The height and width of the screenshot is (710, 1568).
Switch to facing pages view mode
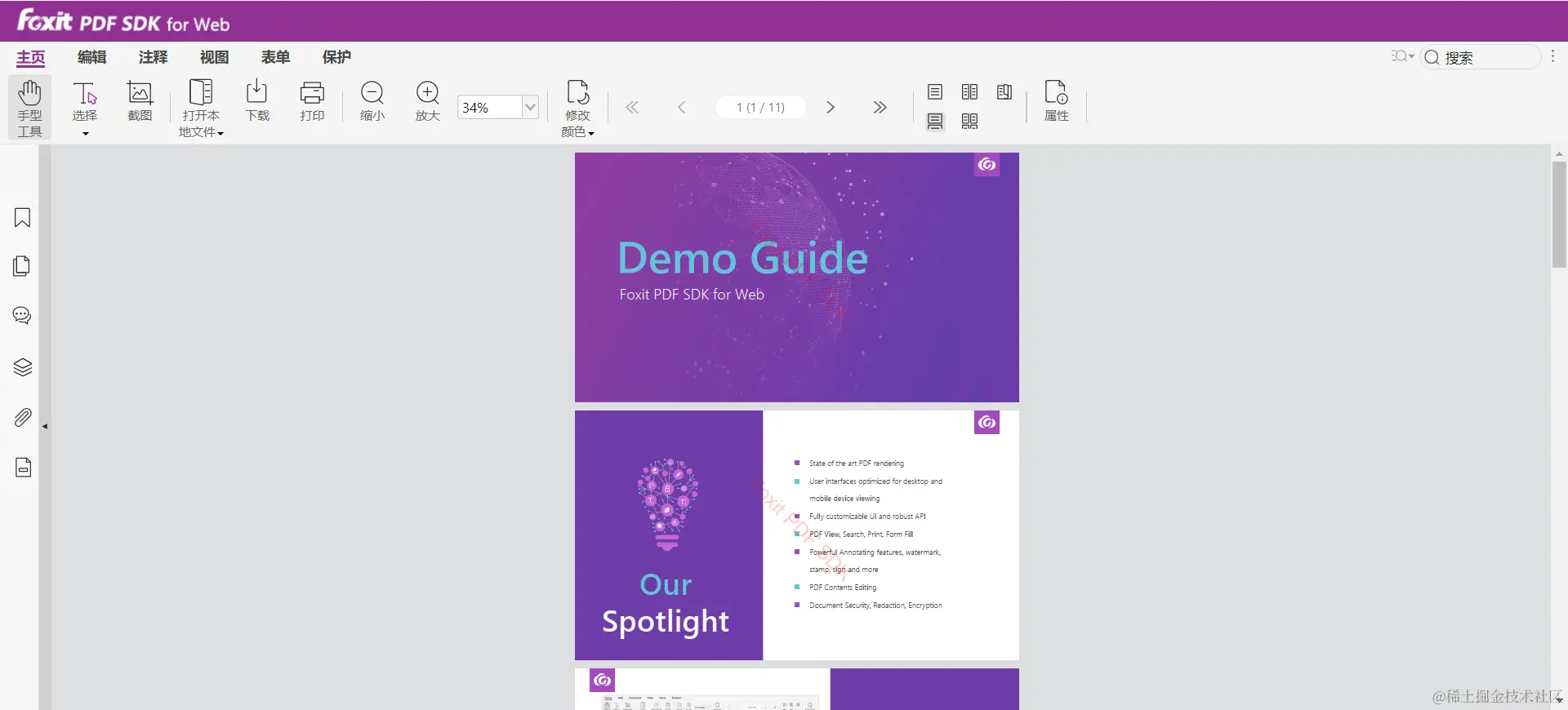(969, 91)
